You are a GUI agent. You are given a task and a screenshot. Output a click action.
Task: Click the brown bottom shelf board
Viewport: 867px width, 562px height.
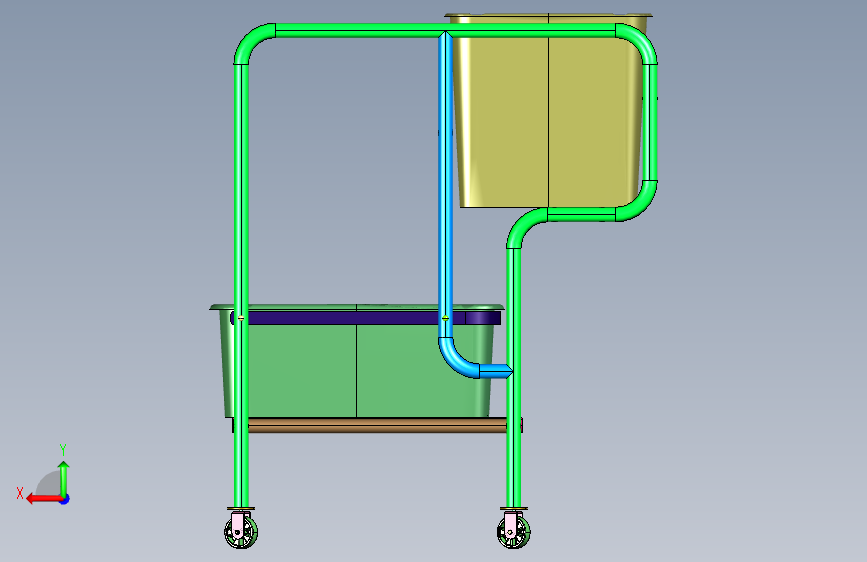click(x=378, y=425)
